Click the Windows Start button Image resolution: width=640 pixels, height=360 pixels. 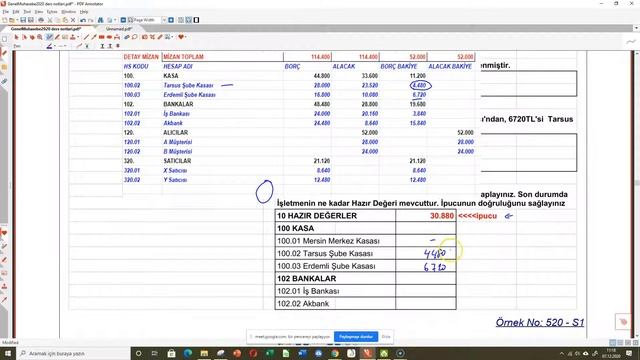point(8,353)
